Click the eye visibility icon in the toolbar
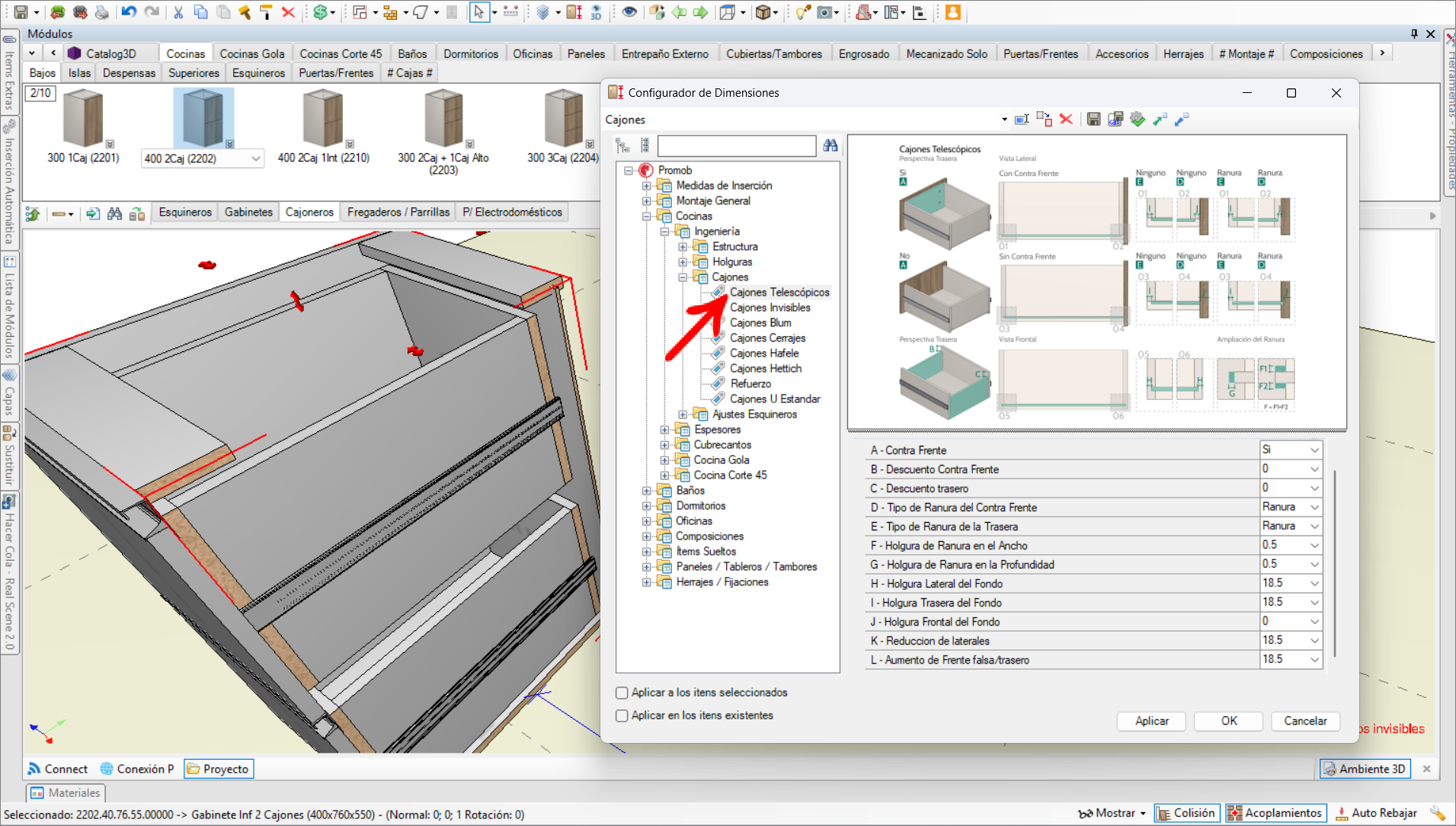 point(629,12)
